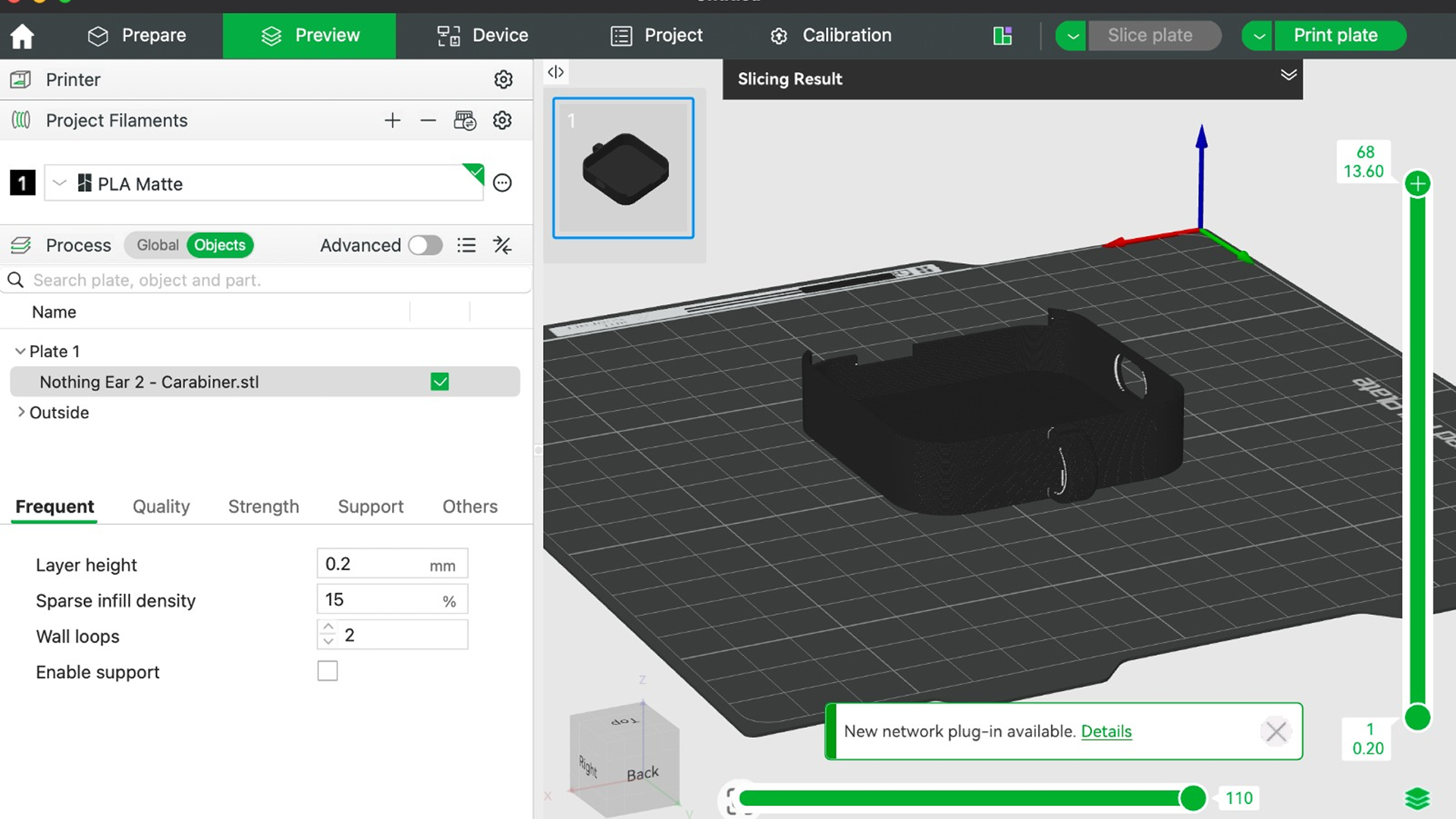Screen dimensions: 1456x819
Task: Expand the Outside tree group
Action: click(x=21, y=412)
